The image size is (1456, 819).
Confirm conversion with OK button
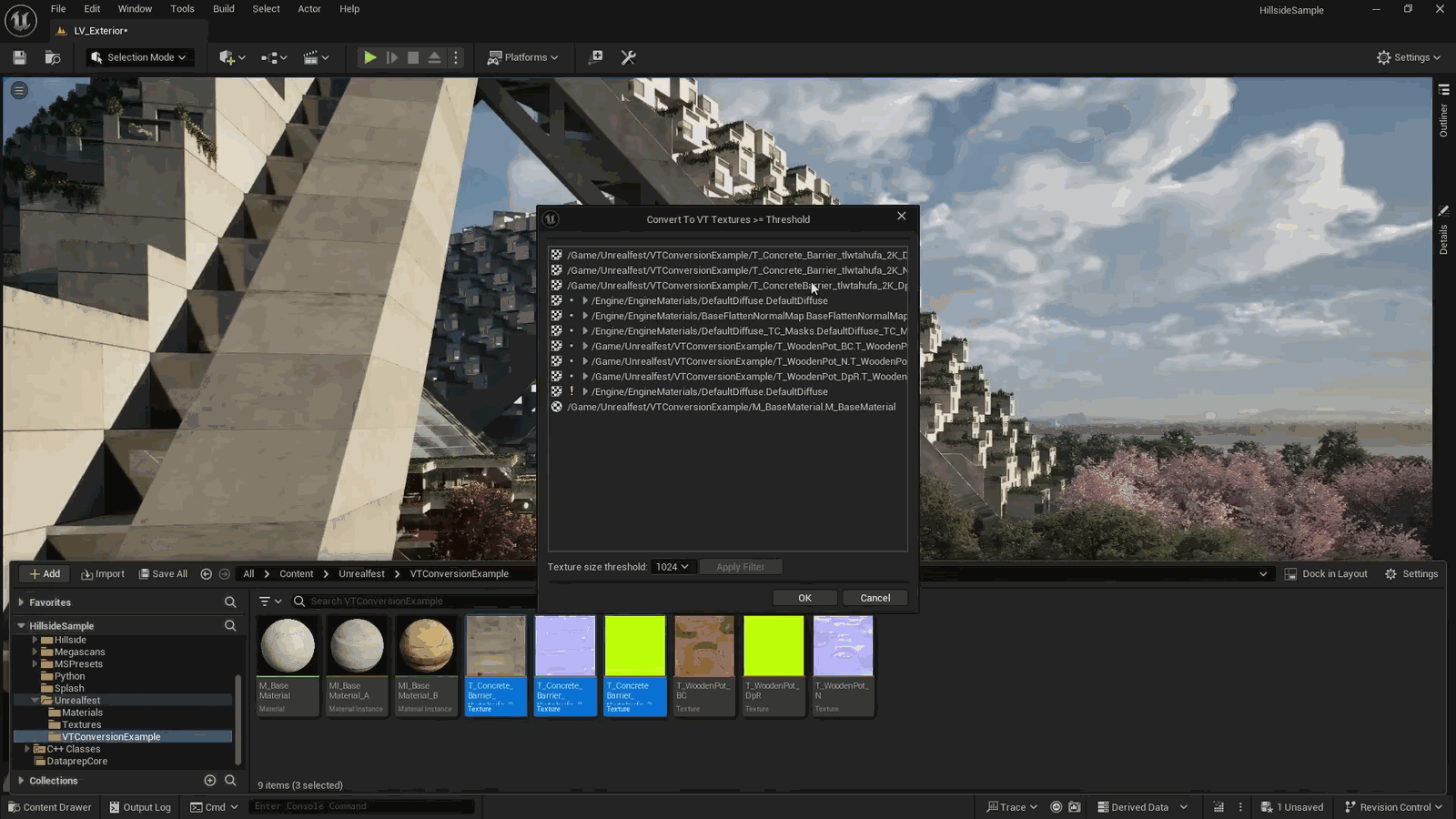click(x=804, y=598)
